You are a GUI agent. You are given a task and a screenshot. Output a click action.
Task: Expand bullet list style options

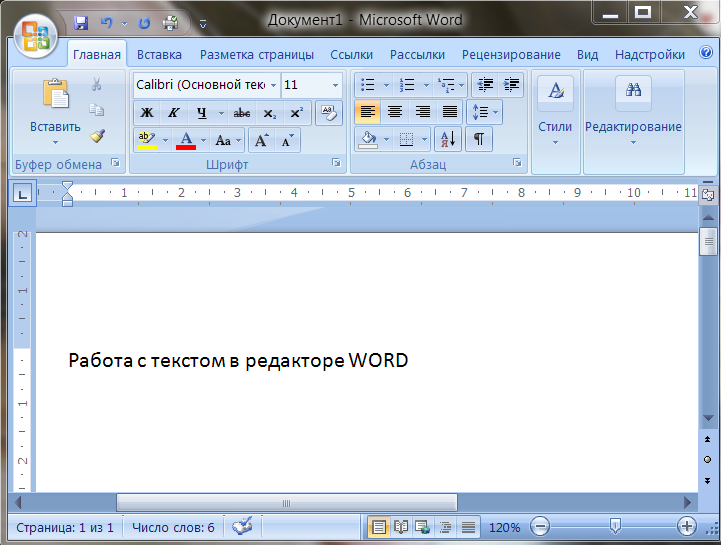pyautogui.click(x=386, y=85)
